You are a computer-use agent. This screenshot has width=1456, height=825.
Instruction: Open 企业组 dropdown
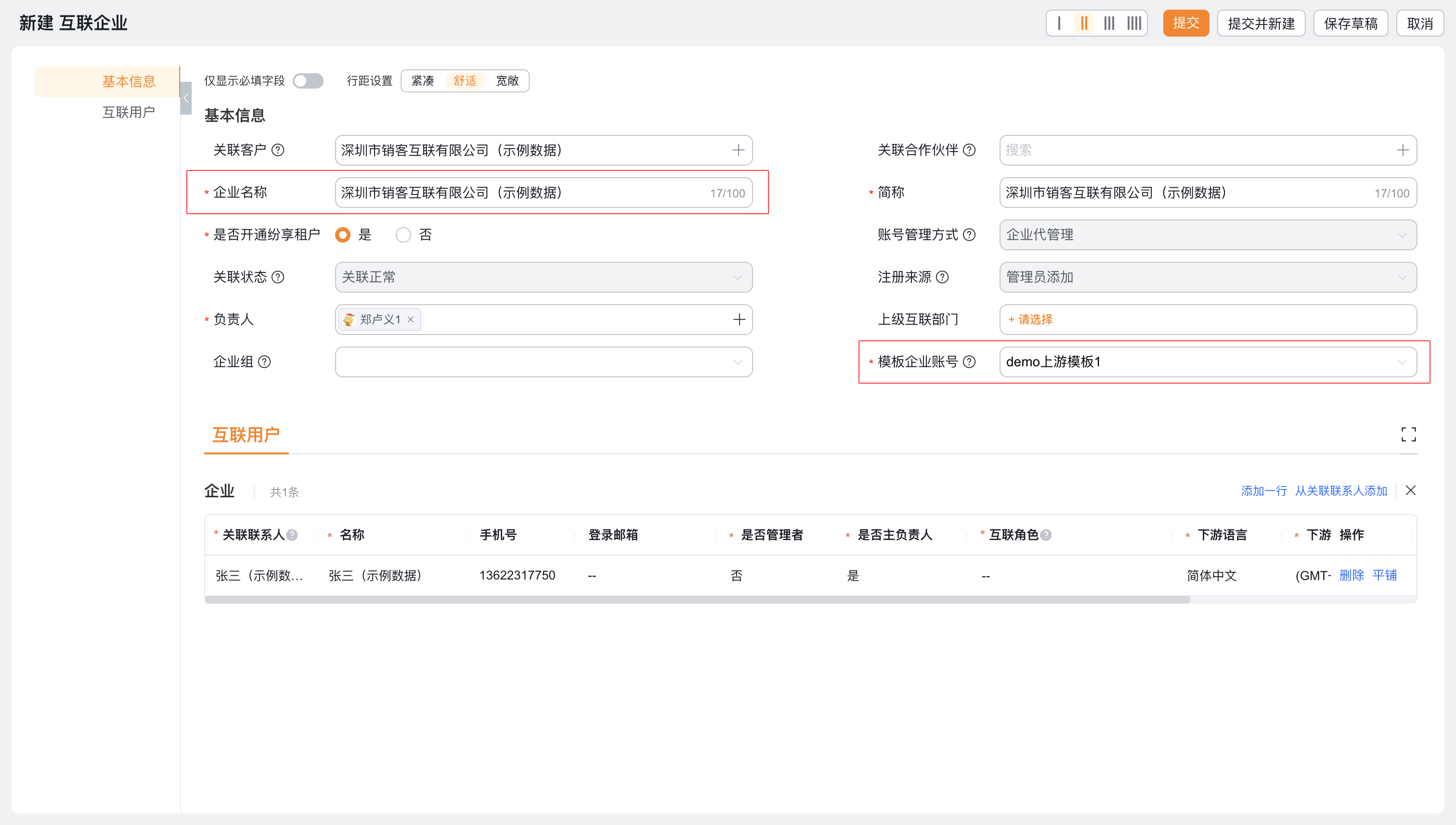[x=544, y=361]
